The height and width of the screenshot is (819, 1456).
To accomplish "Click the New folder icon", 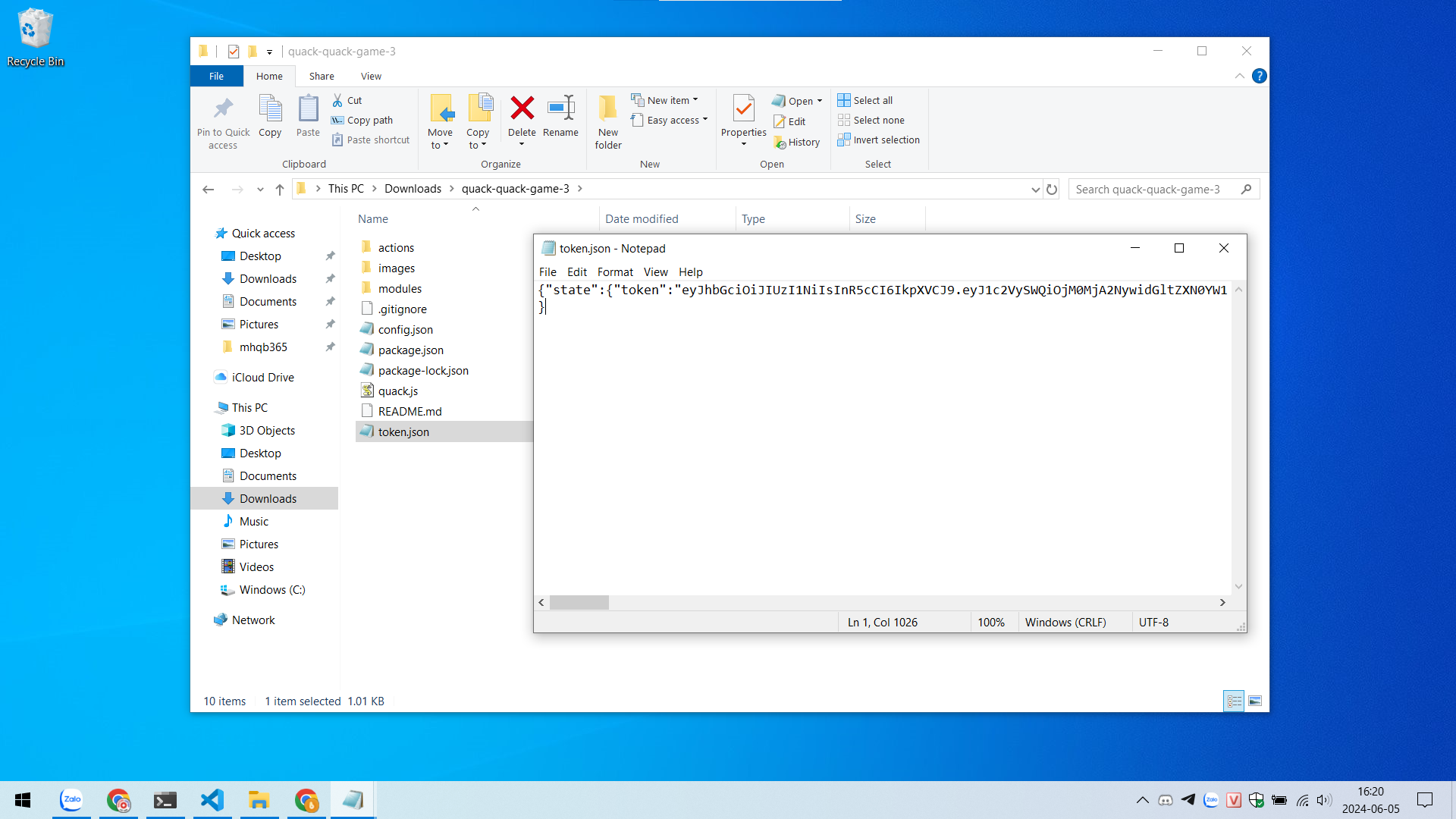I will (x=607, y=108).
